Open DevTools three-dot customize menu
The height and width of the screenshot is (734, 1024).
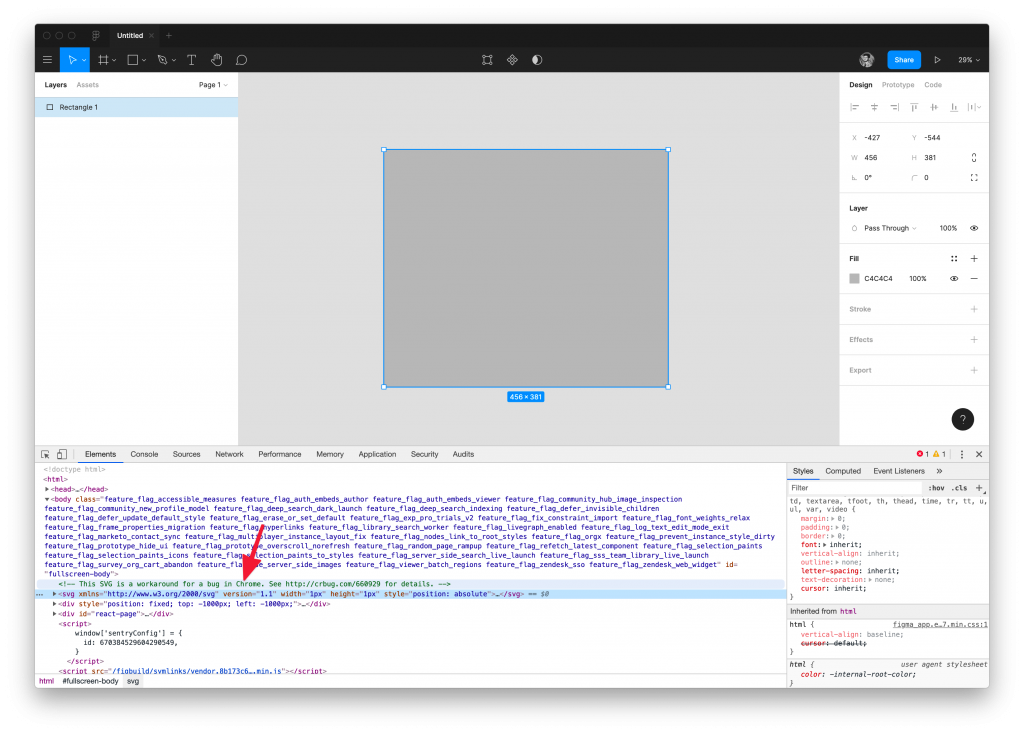(961, 455)
